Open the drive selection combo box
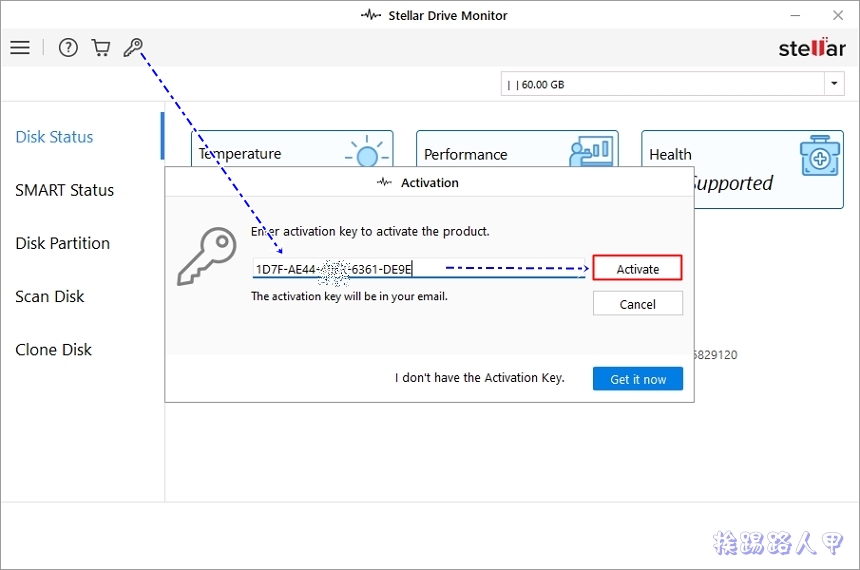The image size is (860, 570). (x=672, y=84)
